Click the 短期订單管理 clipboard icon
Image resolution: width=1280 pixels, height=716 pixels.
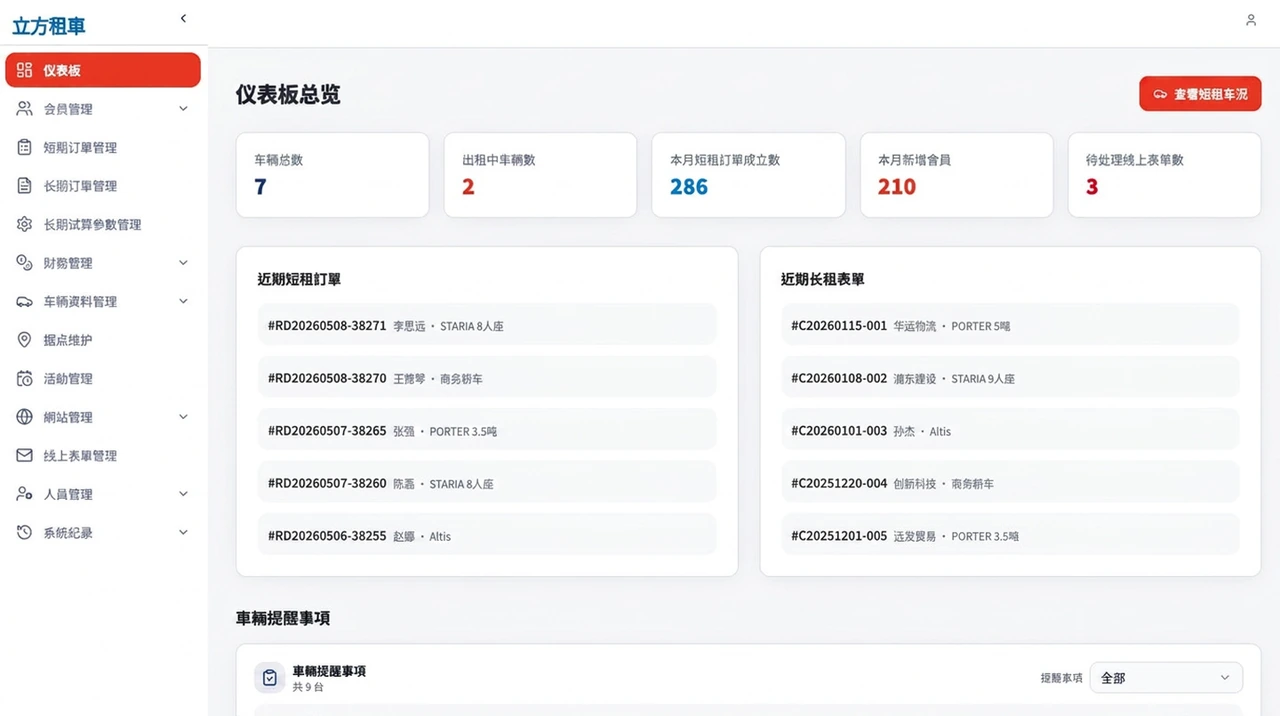click(25, 147)
